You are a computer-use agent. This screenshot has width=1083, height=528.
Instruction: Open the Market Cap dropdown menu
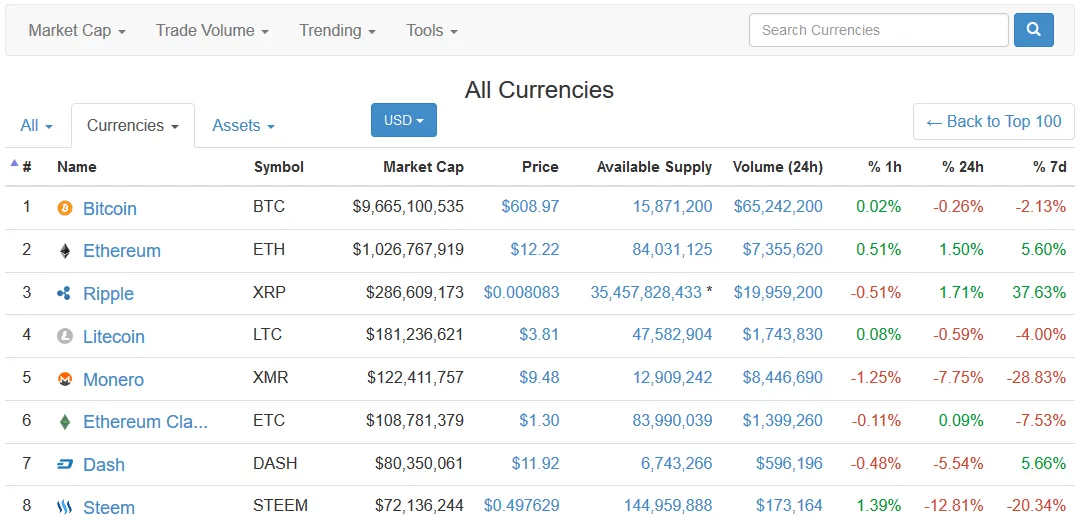77,30
